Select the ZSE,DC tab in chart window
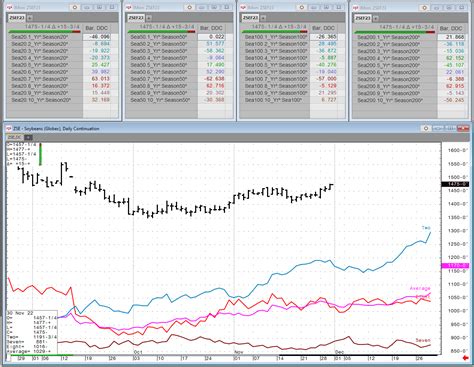474x367 pixels. [15, 137]
